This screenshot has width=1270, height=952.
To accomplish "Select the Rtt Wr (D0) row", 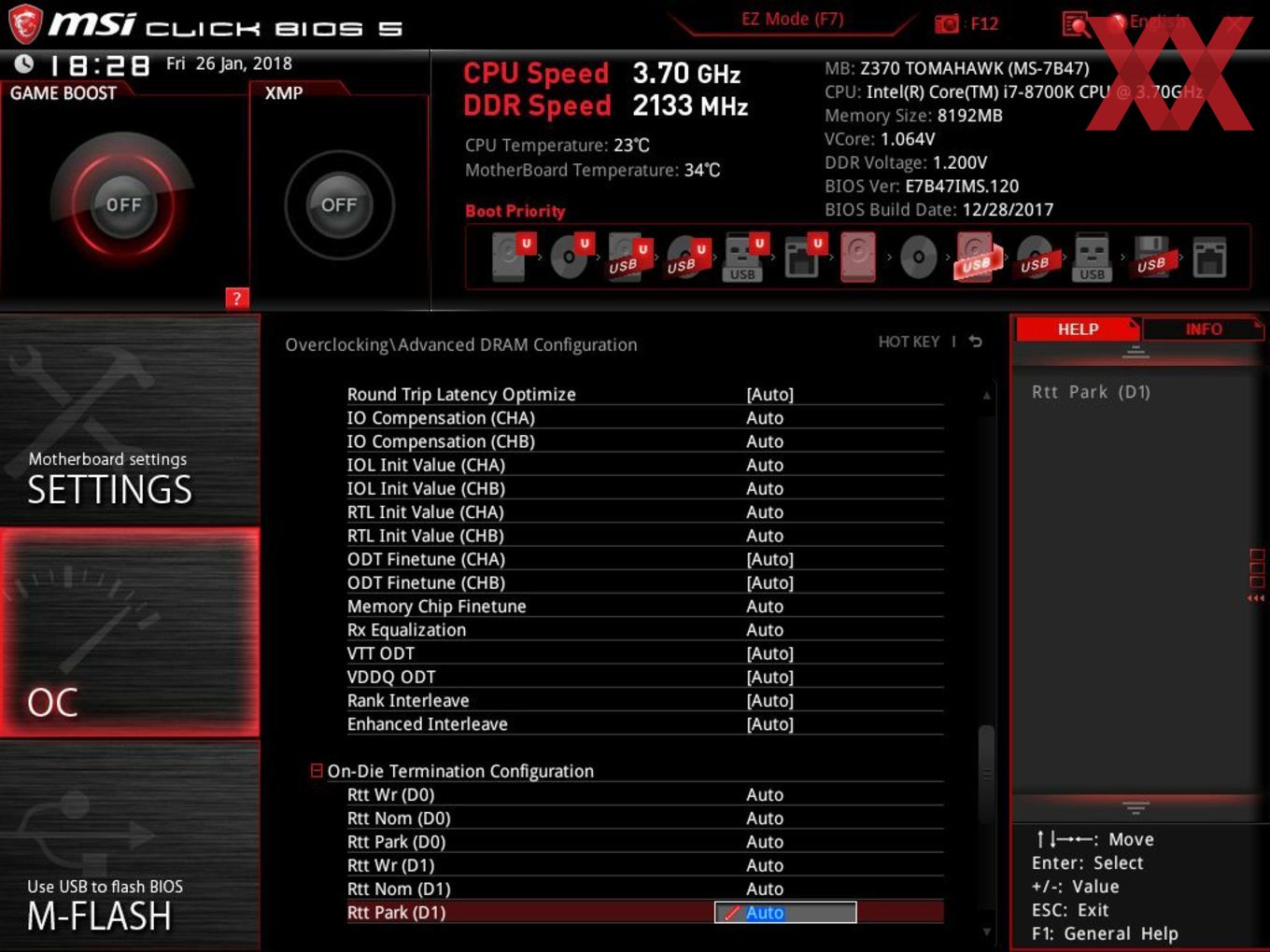I will tap(644, 794).
